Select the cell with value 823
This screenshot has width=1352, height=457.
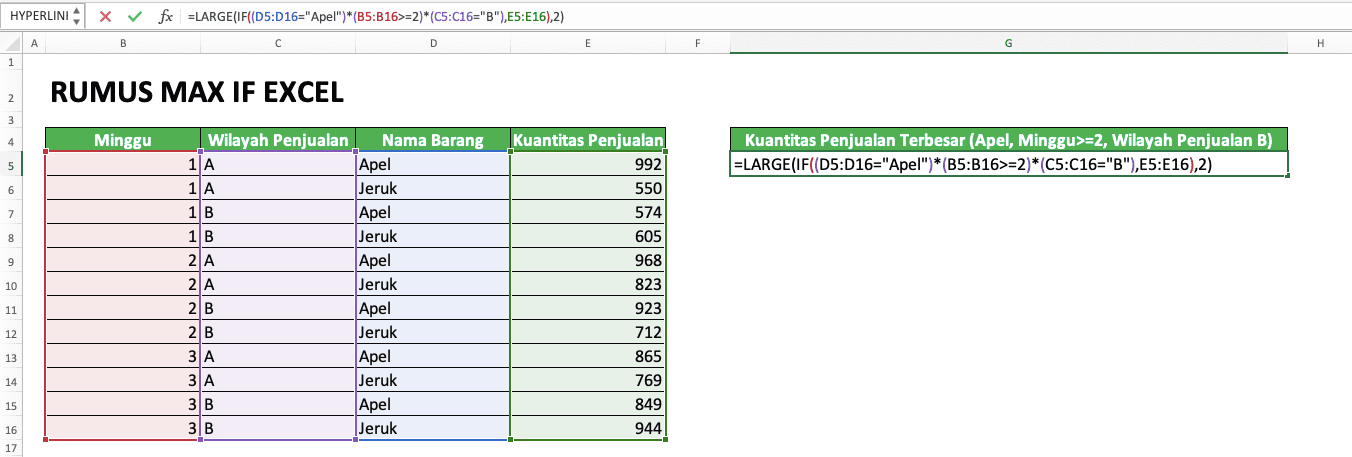pyautogui.click(x=588, y=284)
